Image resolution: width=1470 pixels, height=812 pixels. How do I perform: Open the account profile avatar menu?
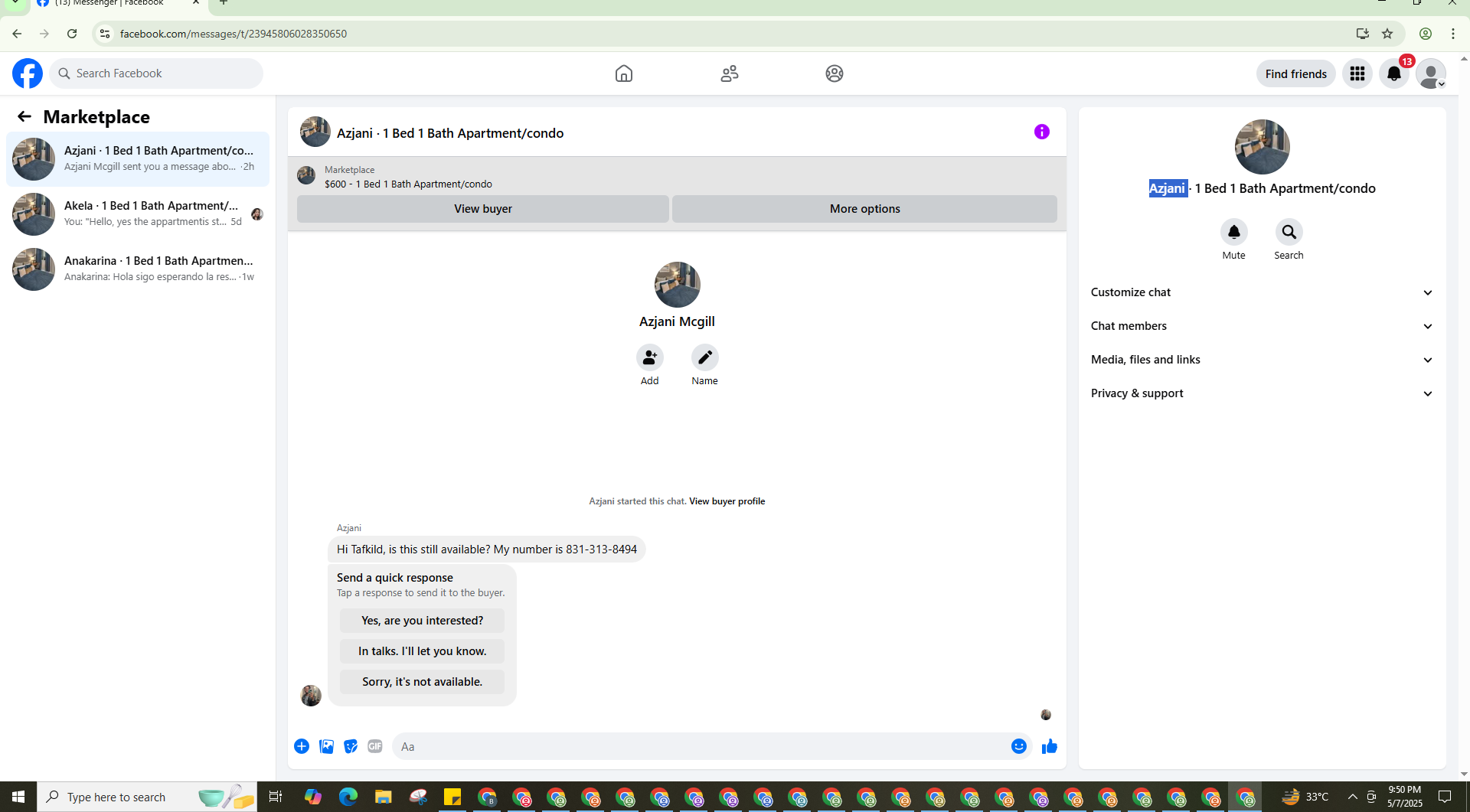(x=1431, y=73)
